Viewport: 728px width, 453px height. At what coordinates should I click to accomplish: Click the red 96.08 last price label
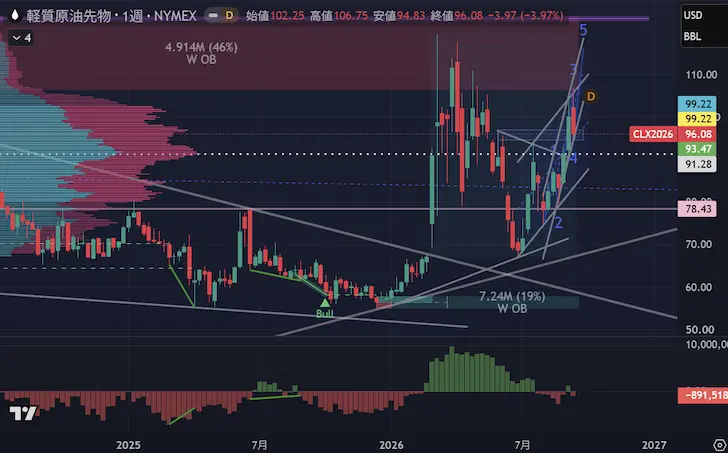click(697, 135)
